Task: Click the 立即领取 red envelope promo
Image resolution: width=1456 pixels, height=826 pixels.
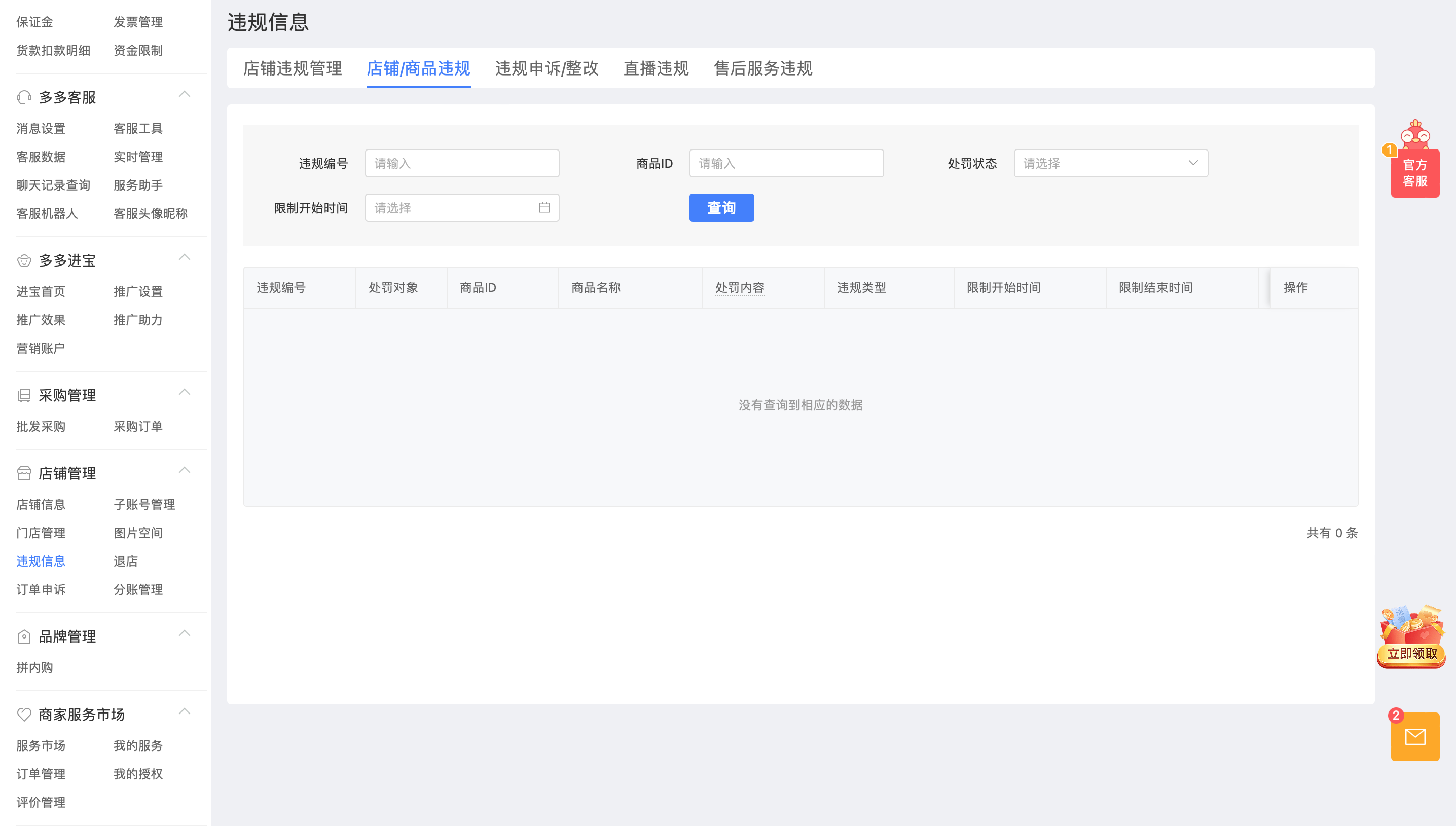Action: click(1411, 636)
